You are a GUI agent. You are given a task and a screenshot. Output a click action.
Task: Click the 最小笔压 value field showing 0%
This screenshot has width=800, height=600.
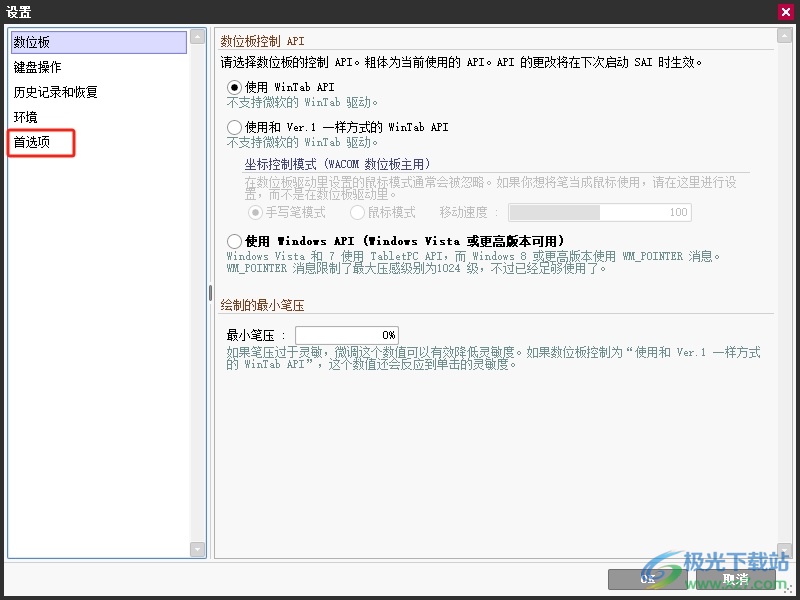[347, 335]
